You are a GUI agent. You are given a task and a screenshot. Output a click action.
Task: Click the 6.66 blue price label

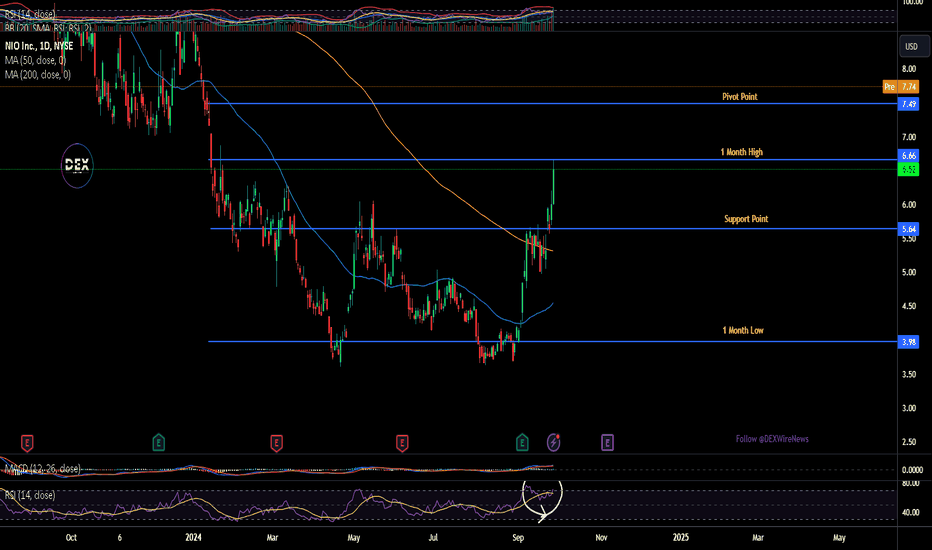click(908, 155)
